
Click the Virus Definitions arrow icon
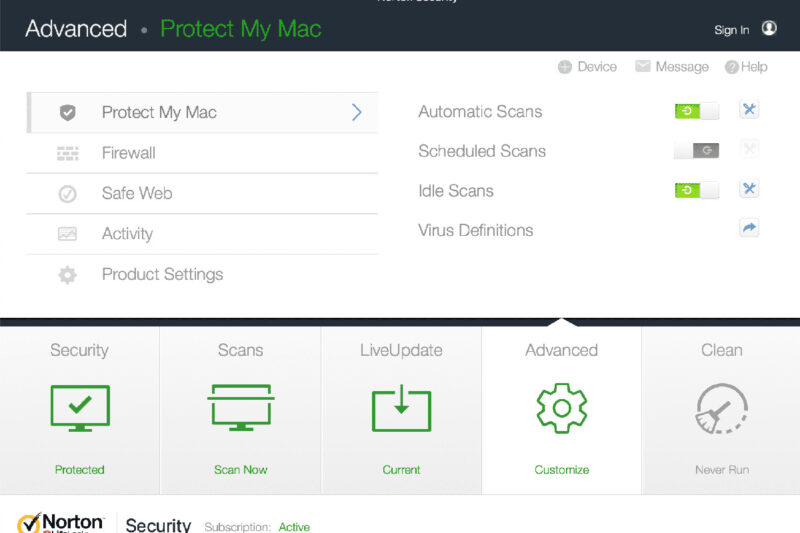[749, 228]
